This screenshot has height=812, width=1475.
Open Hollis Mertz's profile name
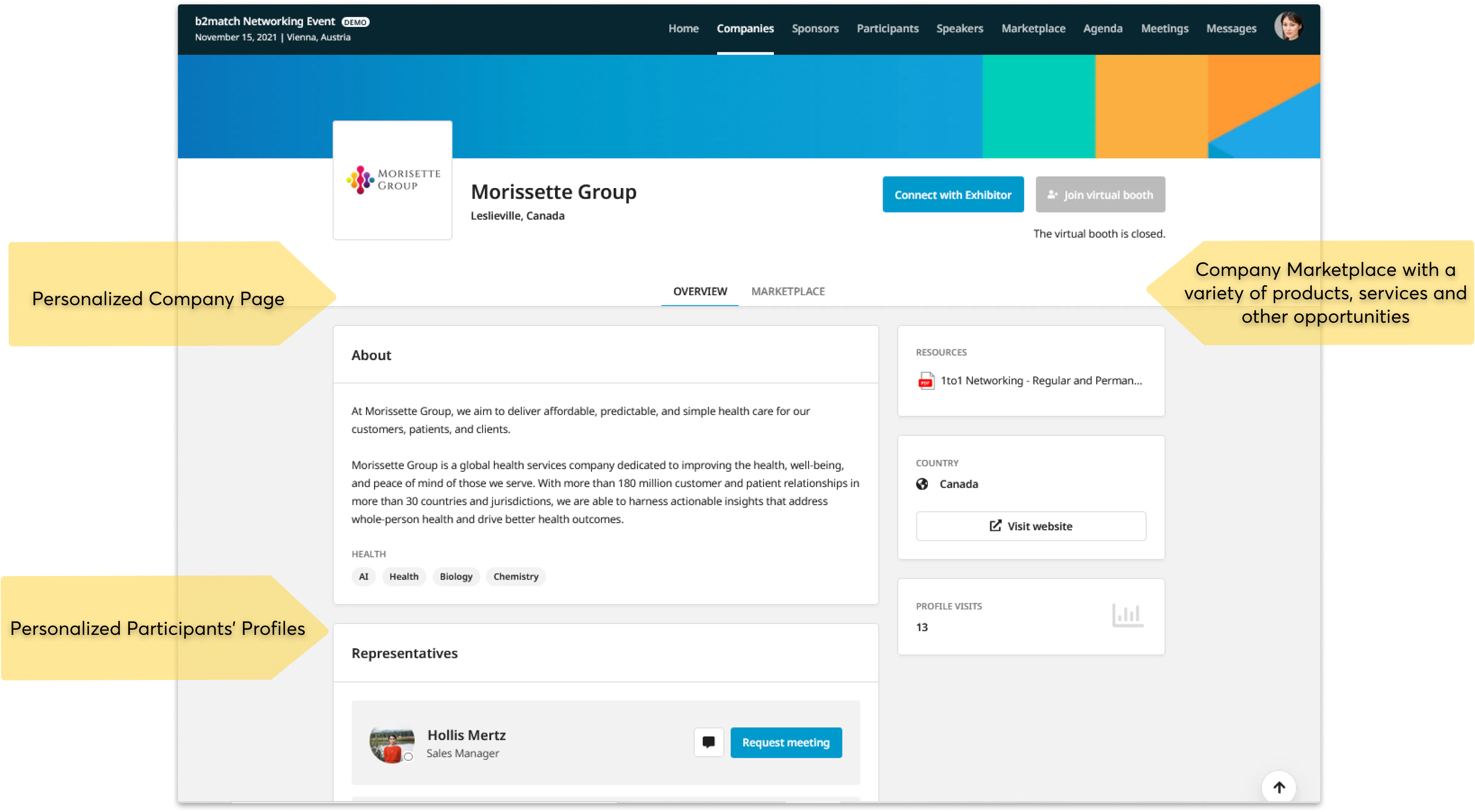click(x=466, y=735)
